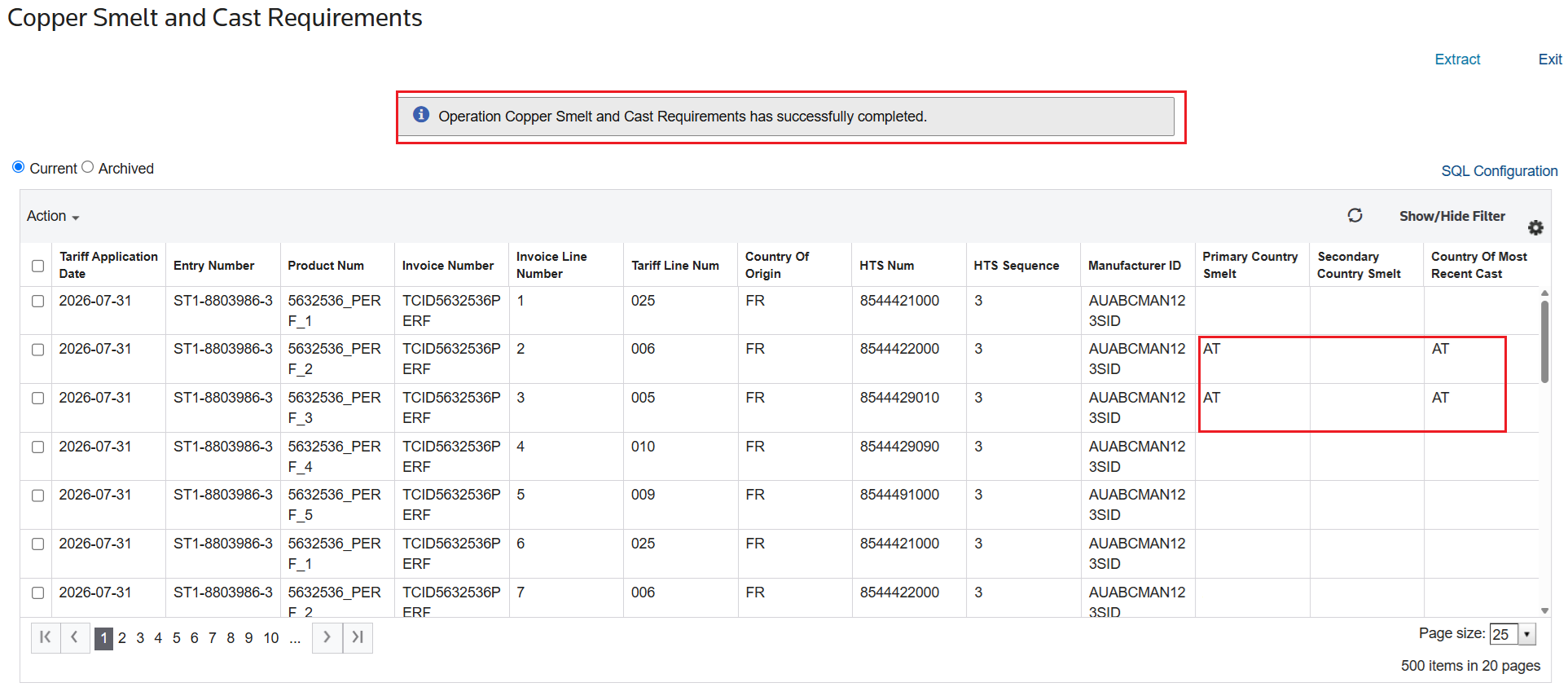Click the vertical scrollbar thumb of the grid
Viewport: 1568px width, 696px height.
pyautogui.click(x=1544, y=341)
